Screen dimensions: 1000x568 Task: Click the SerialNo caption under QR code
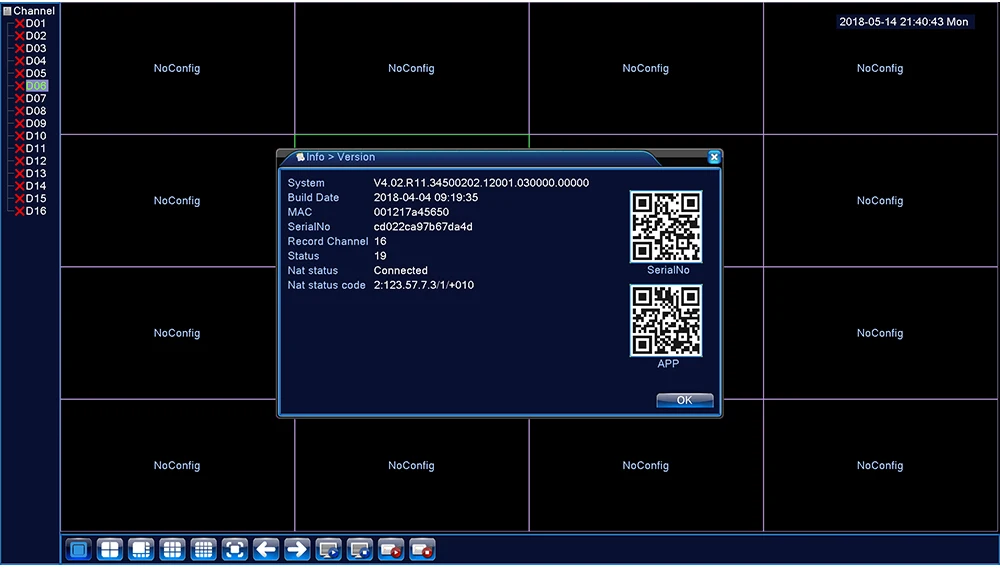668,270
